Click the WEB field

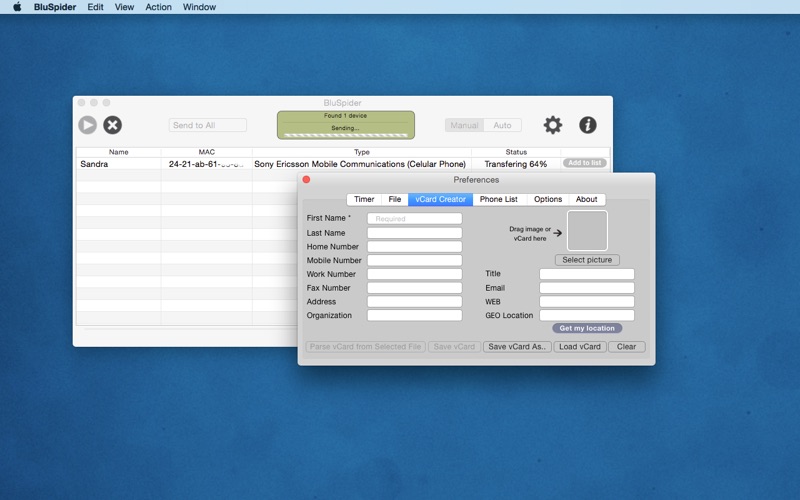tap(587, 302)
